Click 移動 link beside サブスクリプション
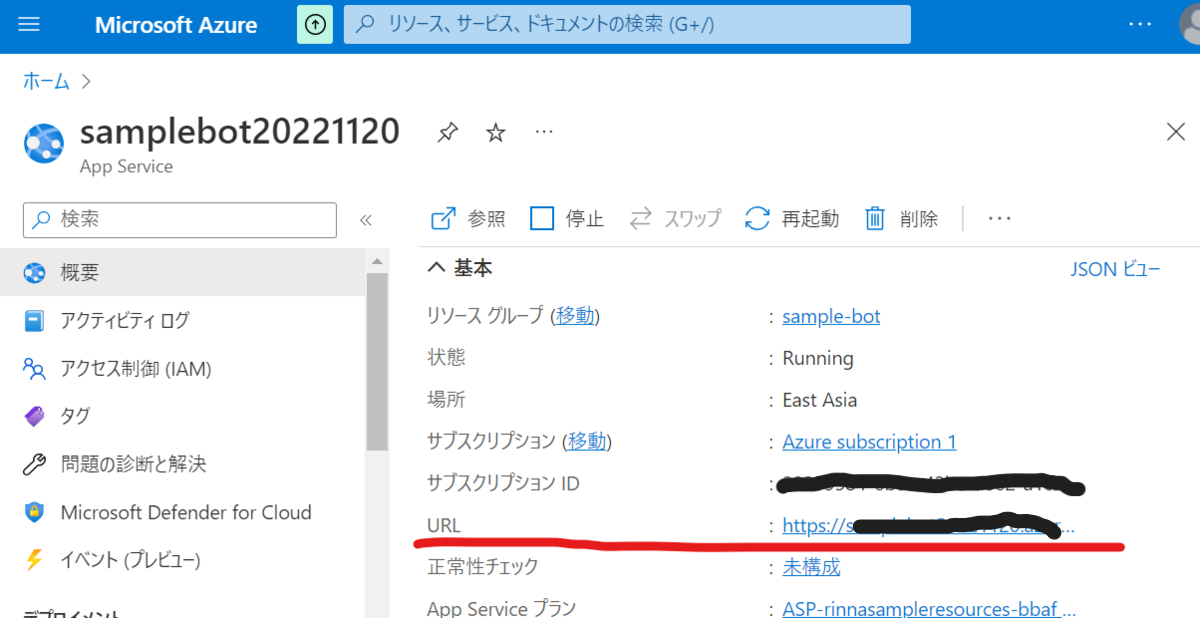Viewport: 1200px width, 618px height. 587,441
